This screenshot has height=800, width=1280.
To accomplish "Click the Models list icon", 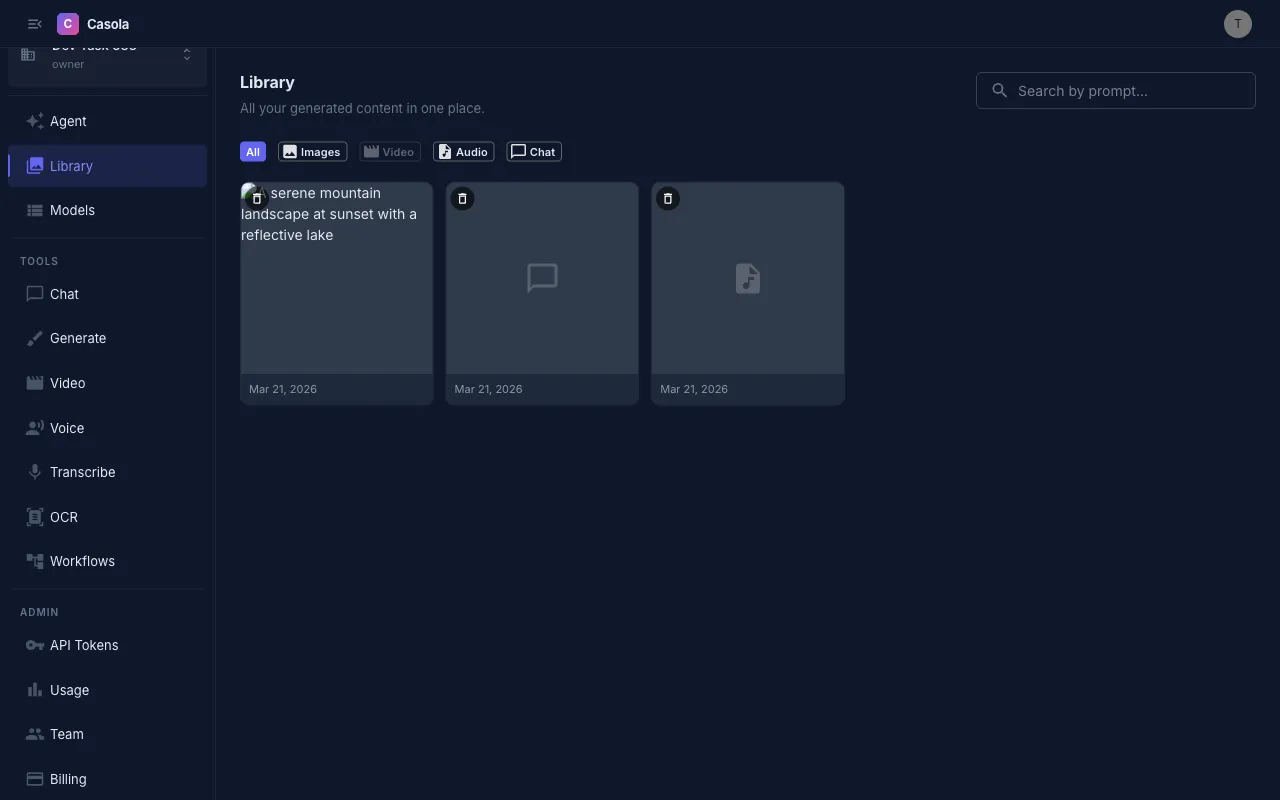I will [x=34, y=210].
